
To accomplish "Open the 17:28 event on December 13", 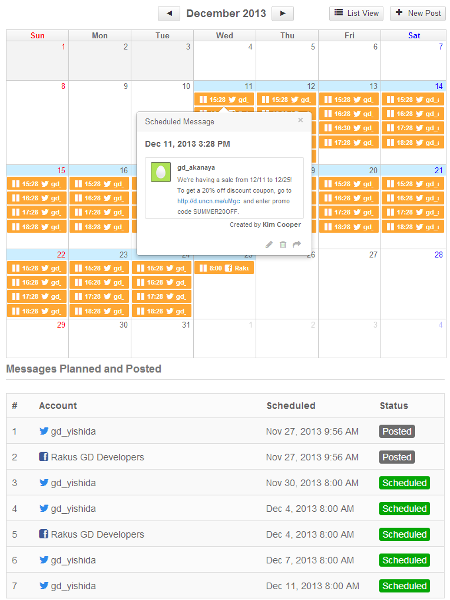I will point(349,142).
